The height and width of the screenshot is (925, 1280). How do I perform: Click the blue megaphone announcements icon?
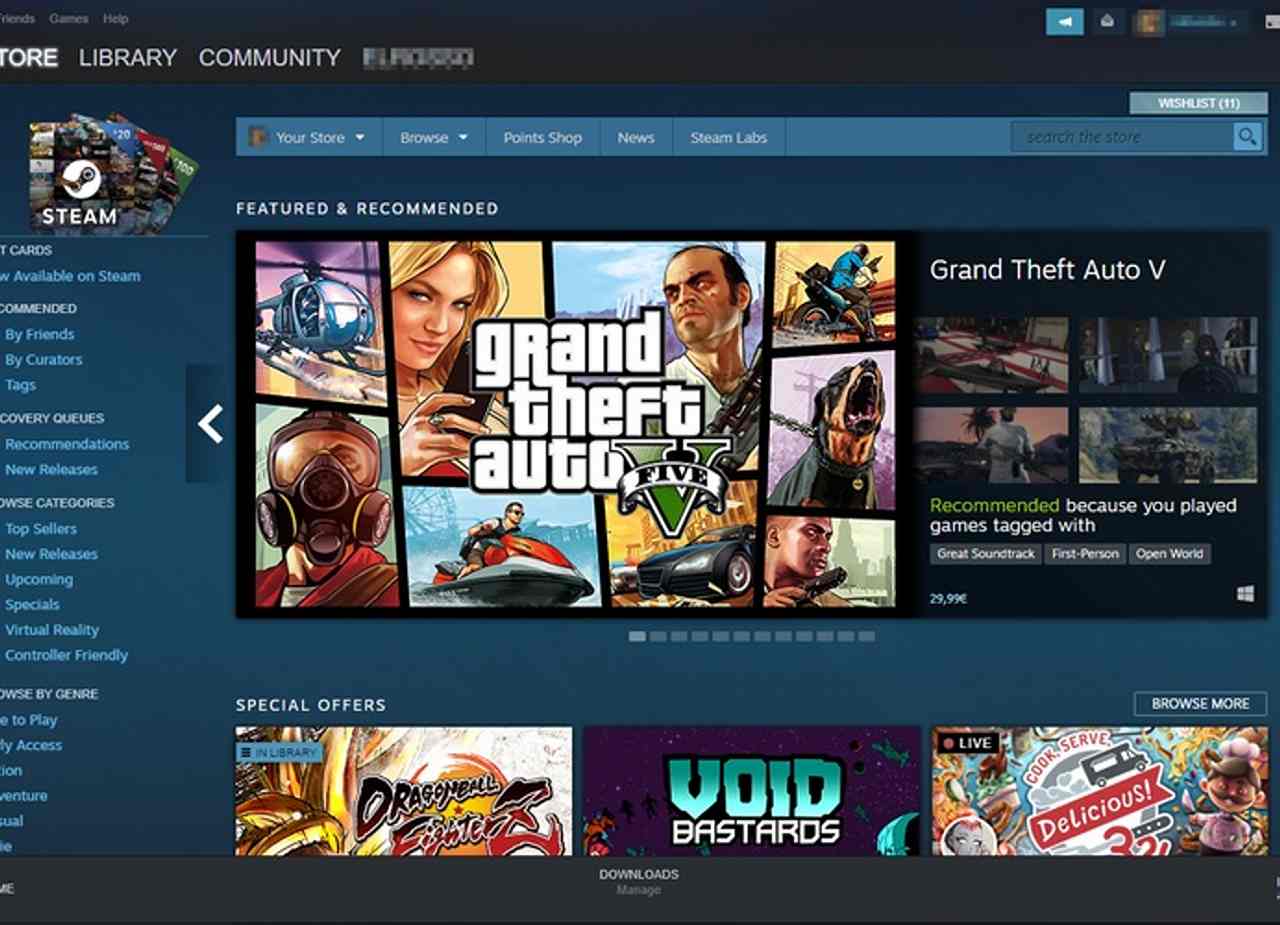(x=1064, y=21)
